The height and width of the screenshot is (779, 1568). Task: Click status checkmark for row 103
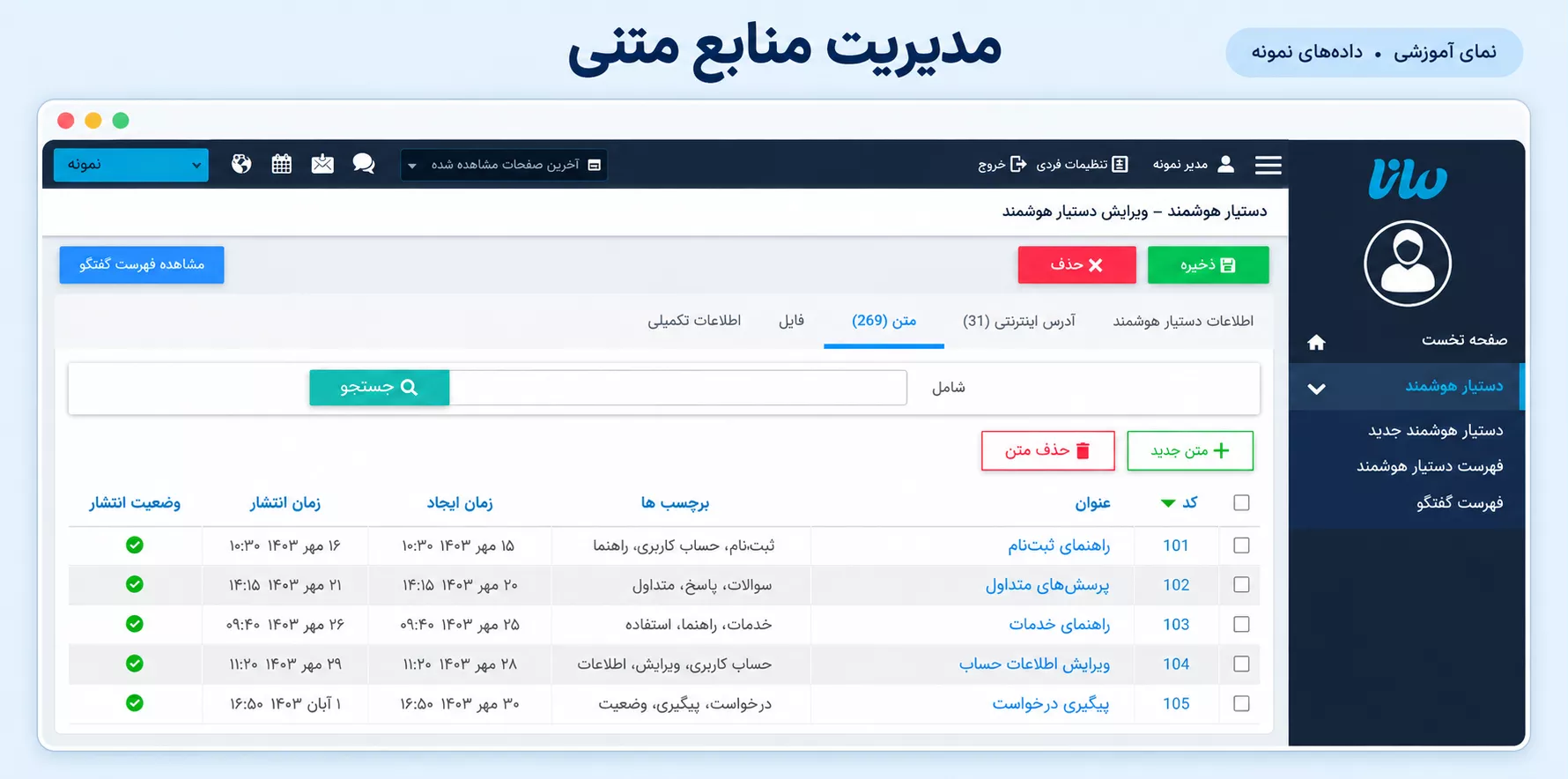coord(135,624)
